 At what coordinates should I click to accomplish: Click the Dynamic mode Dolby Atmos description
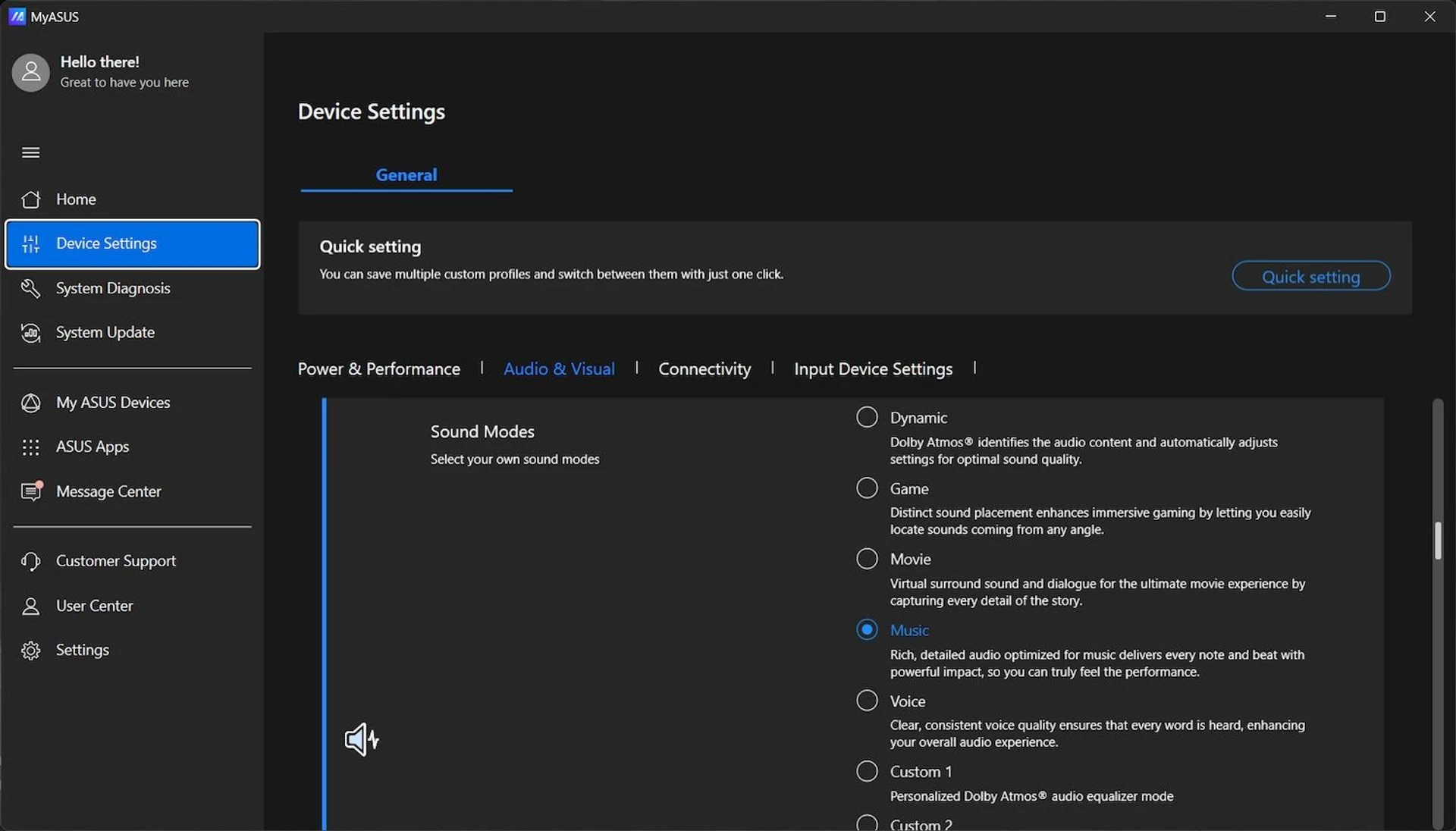(x=1084, y=451)
